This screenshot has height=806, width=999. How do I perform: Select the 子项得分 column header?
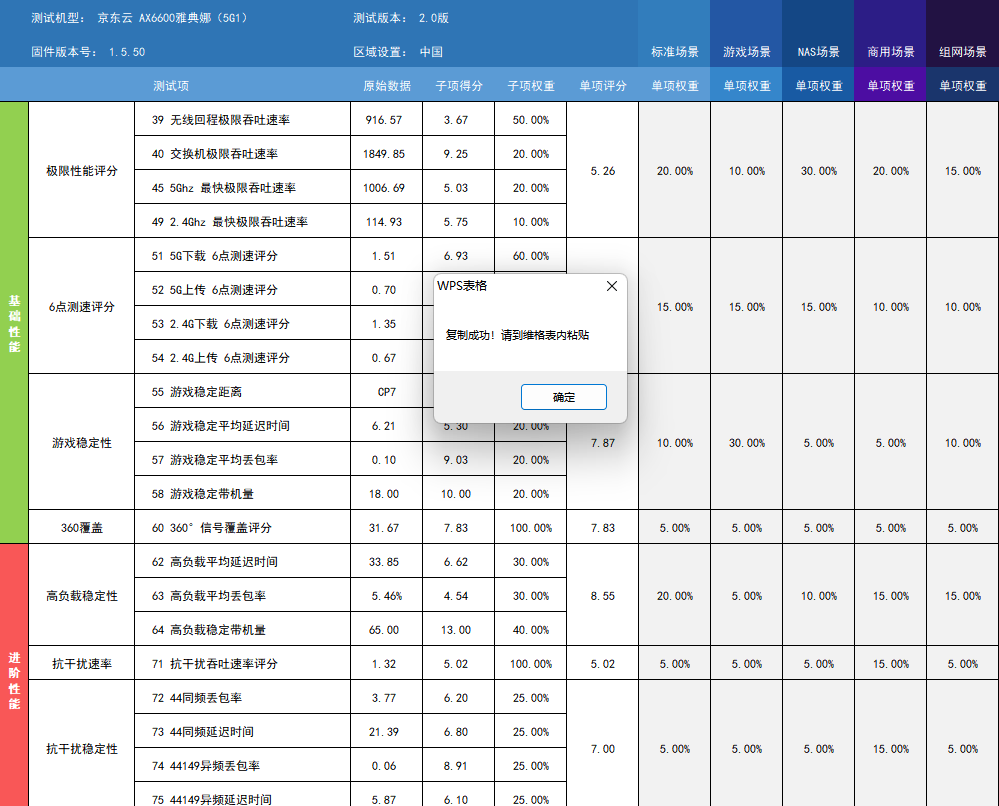(458, 86)
